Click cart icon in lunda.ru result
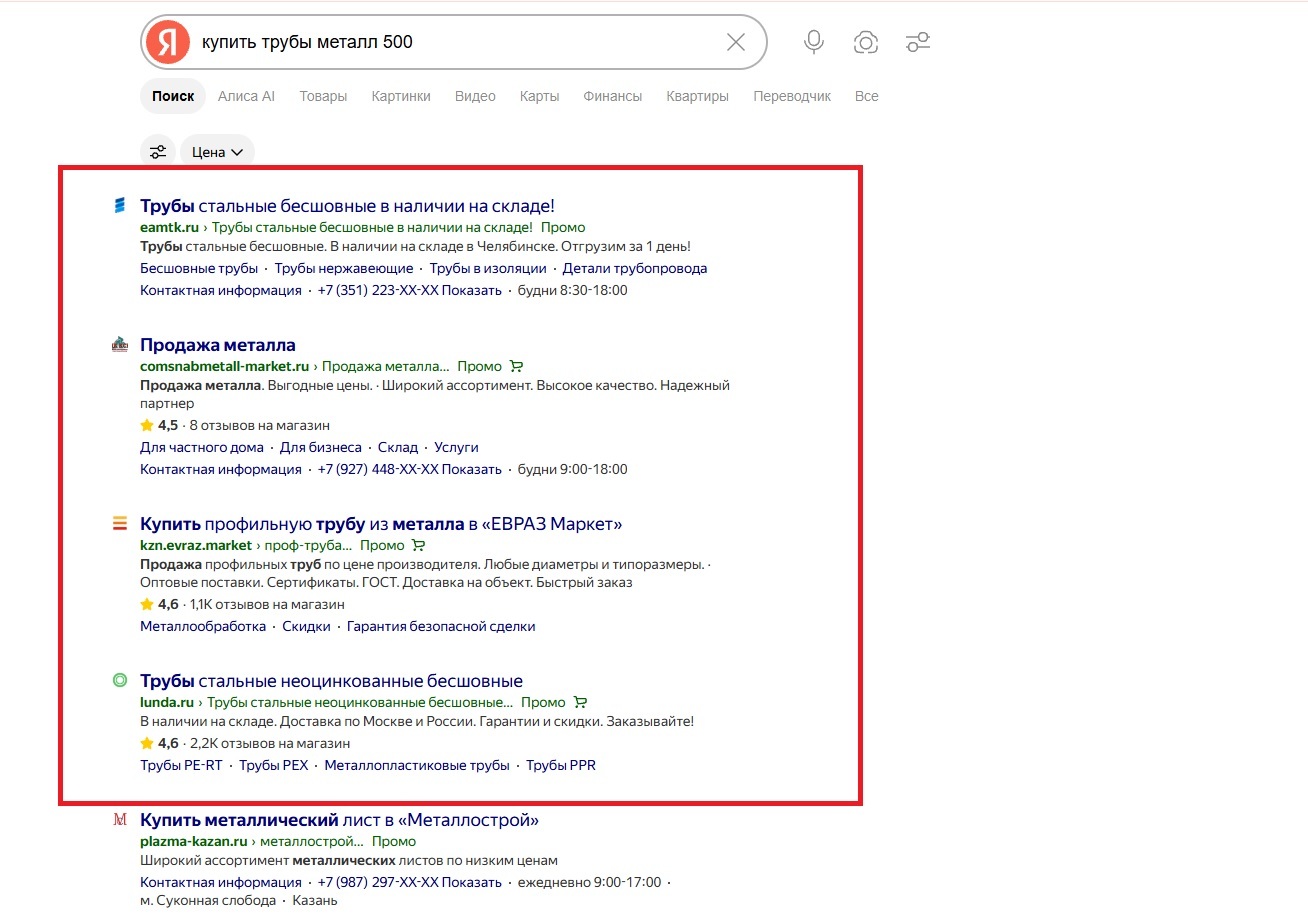Viewport: 1308px width, 916px height. pyautogui.click(x=580, y=702)
